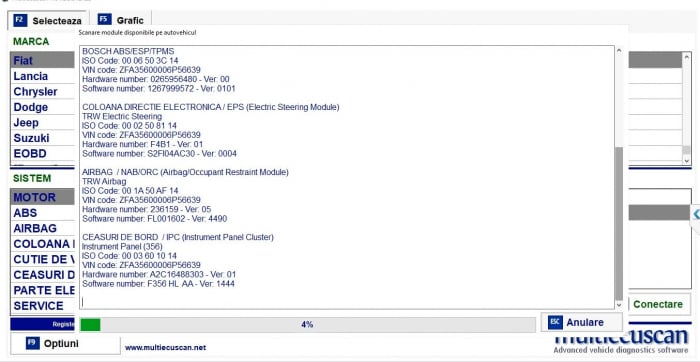The height and width of the screenshot is (362, 700).
Task: Click the model list scrollbar down arrow
Action: 687,161
